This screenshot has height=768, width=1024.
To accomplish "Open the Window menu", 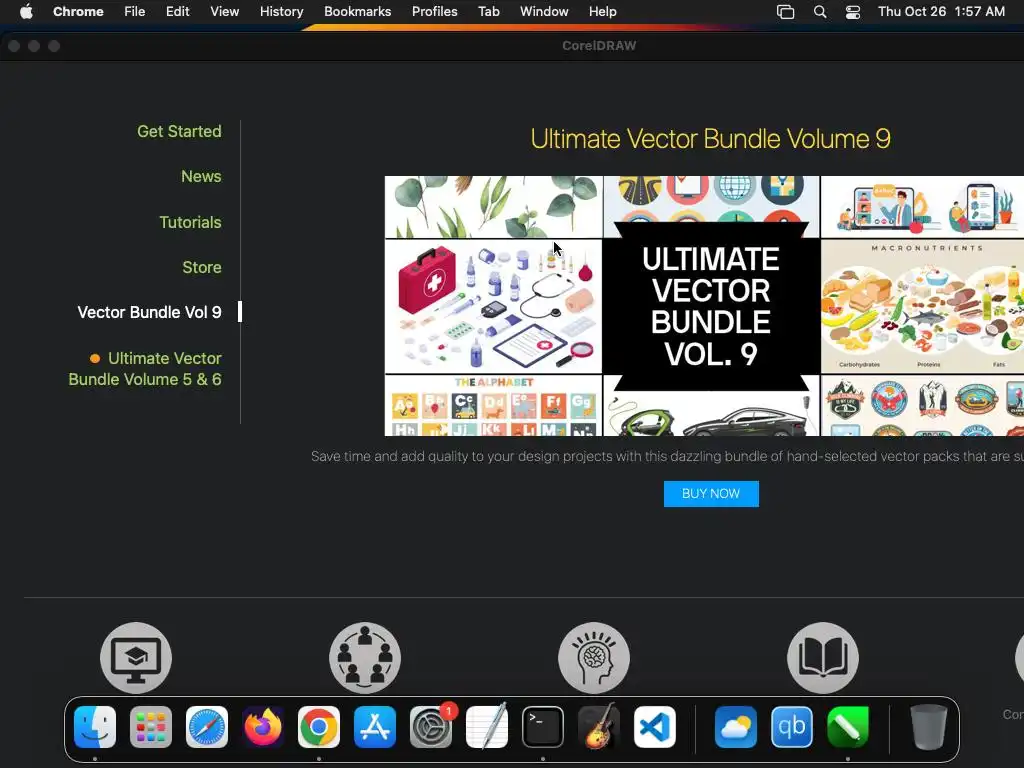I will (x=544, y=12).
